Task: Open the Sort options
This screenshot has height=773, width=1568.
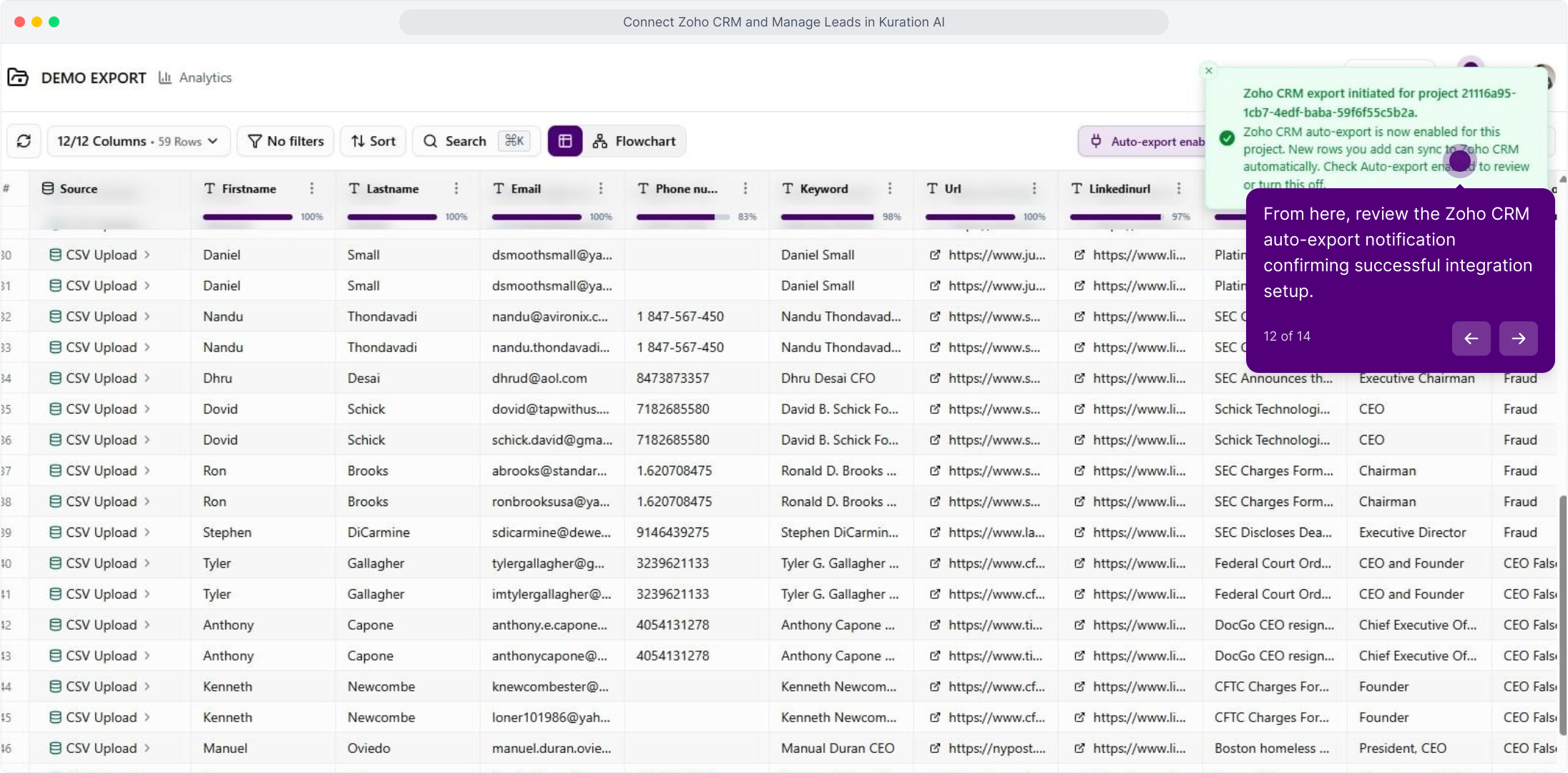Action: (373, 141)
